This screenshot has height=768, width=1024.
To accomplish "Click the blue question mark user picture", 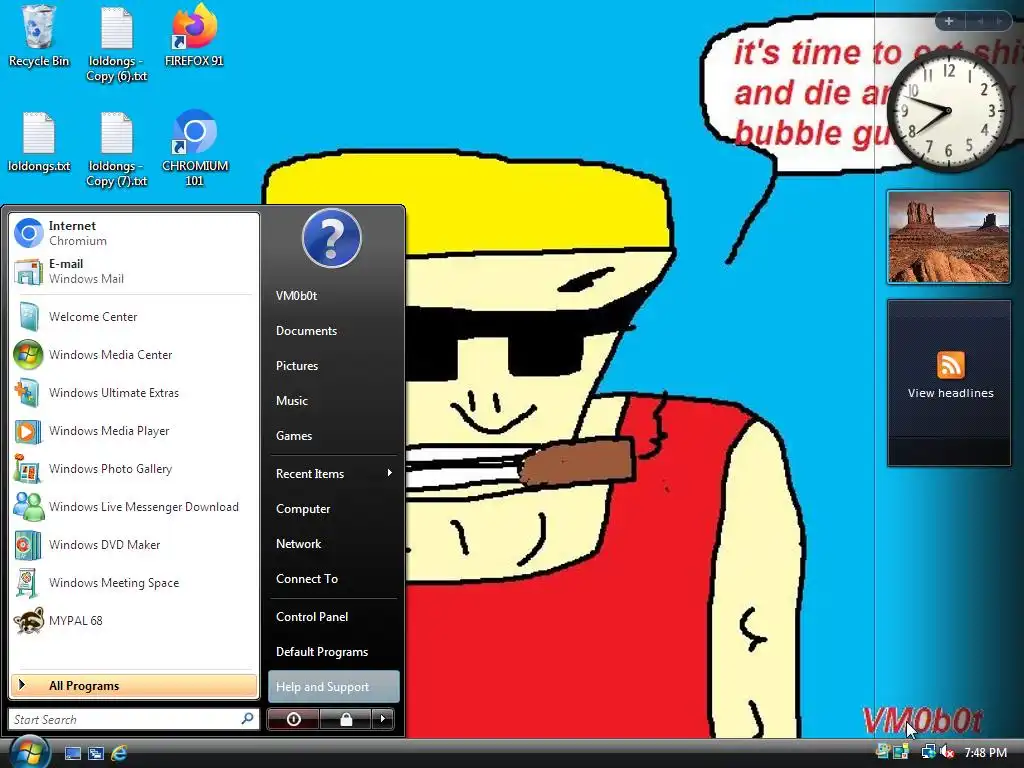I will [332, 238].
